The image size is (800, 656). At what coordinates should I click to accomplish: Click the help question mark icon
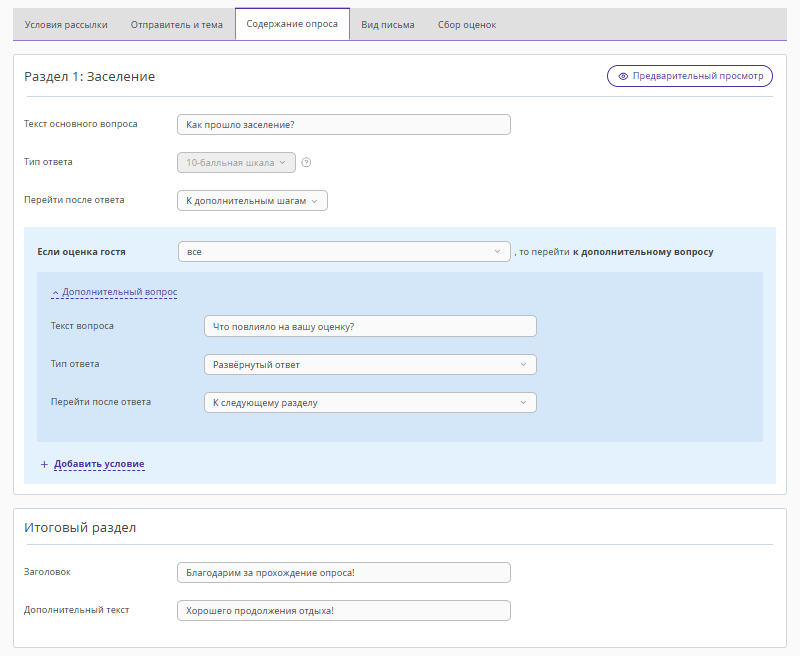307,162
